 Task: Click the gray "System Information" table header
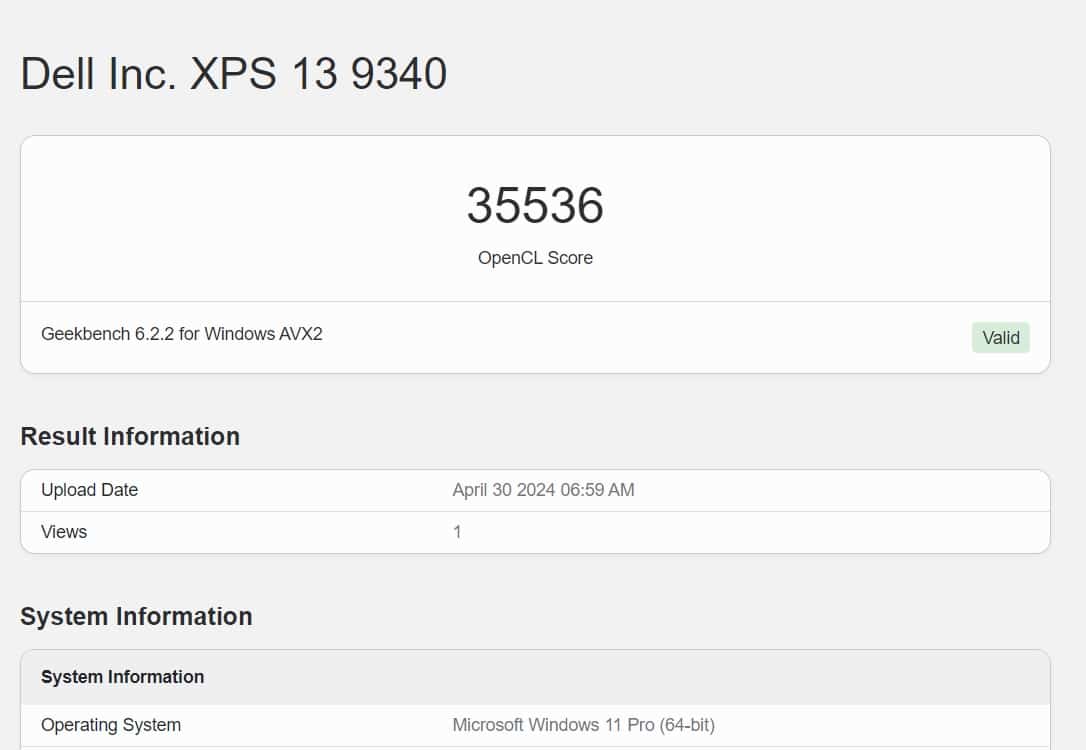122,677
